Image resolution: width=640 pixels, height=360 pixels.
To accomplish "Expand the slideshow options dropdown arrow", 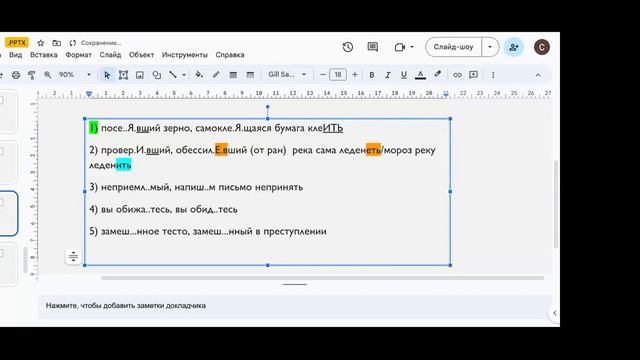I will [x=490, y=47].
